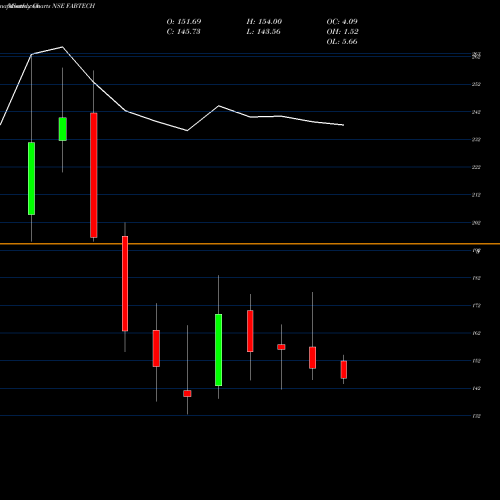Click the small green candle near 240
Viewport: 500px width, 500px height.
[63, 129]
